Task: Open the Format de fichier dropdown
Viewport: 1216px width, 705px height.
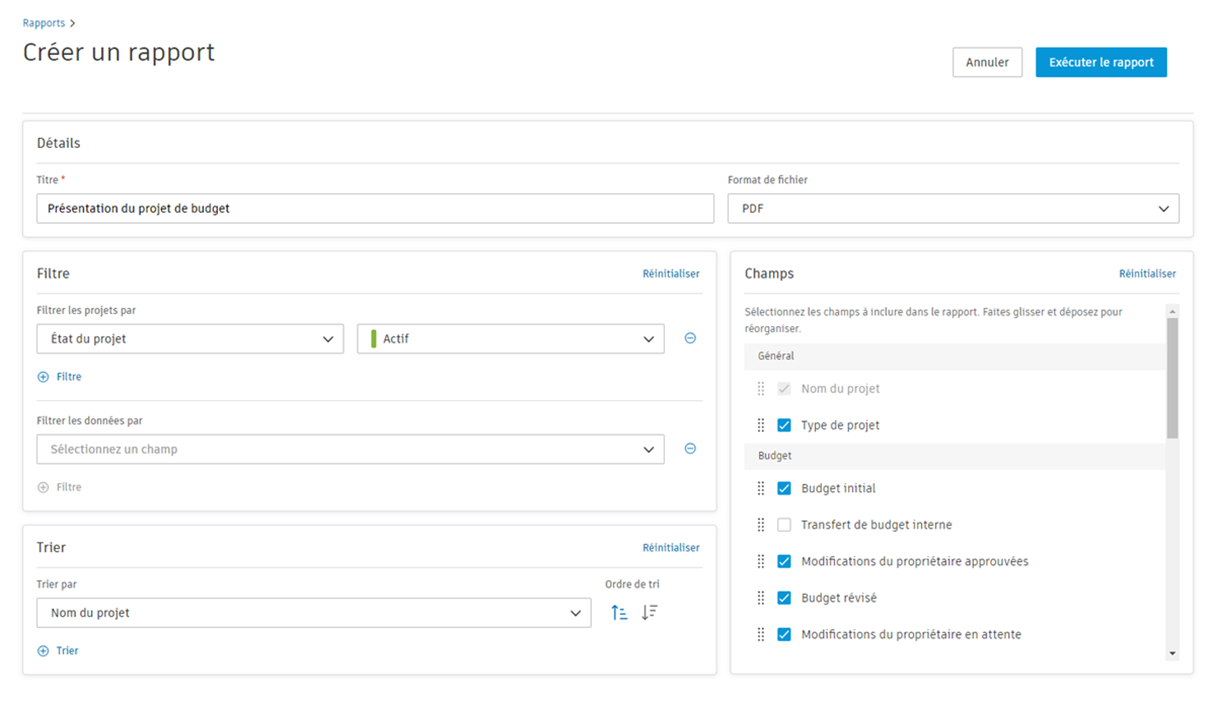Action: pos(953,209)
